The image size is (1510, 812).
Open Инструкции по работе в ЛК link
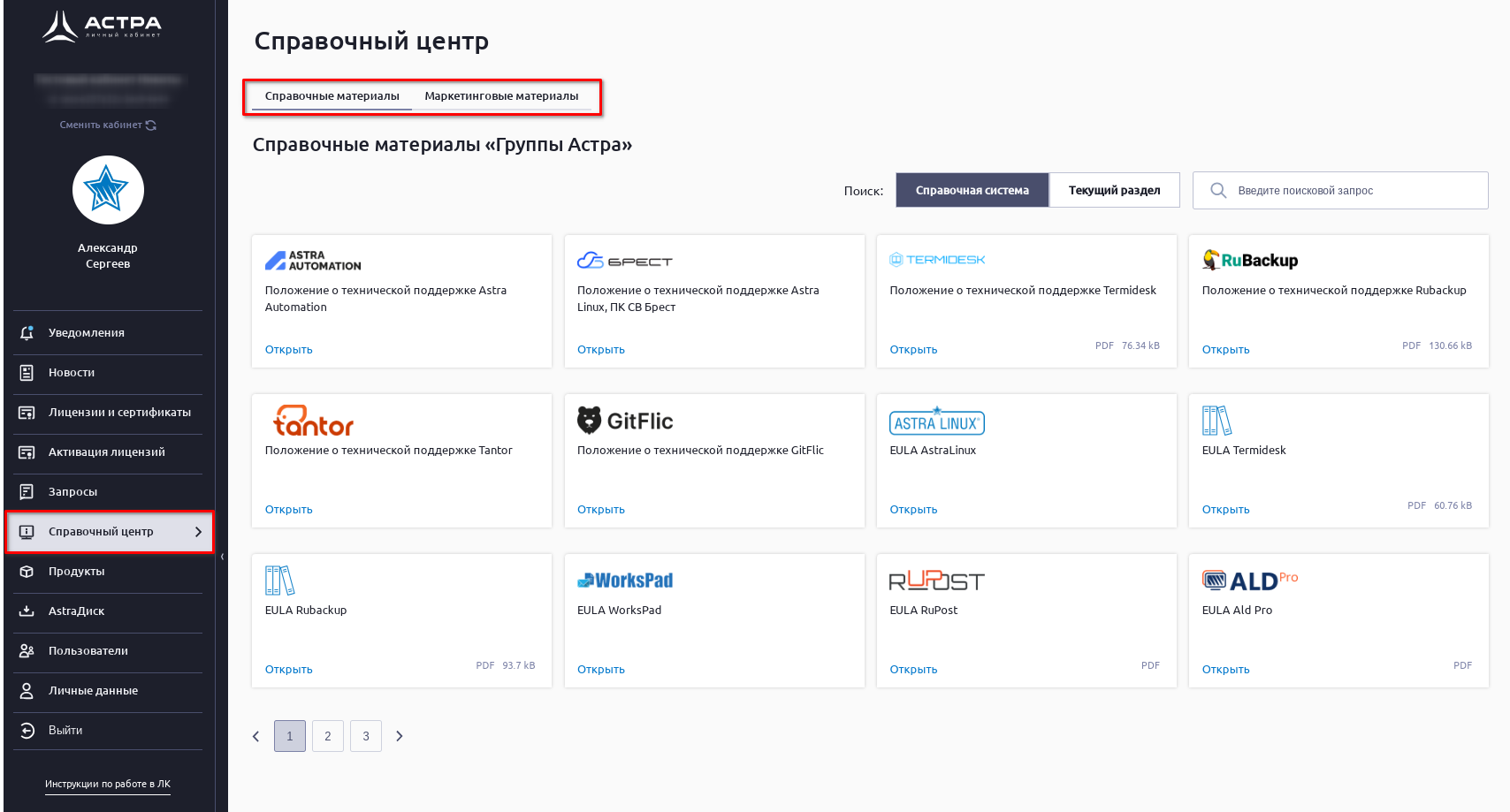(x=108, y=785)
